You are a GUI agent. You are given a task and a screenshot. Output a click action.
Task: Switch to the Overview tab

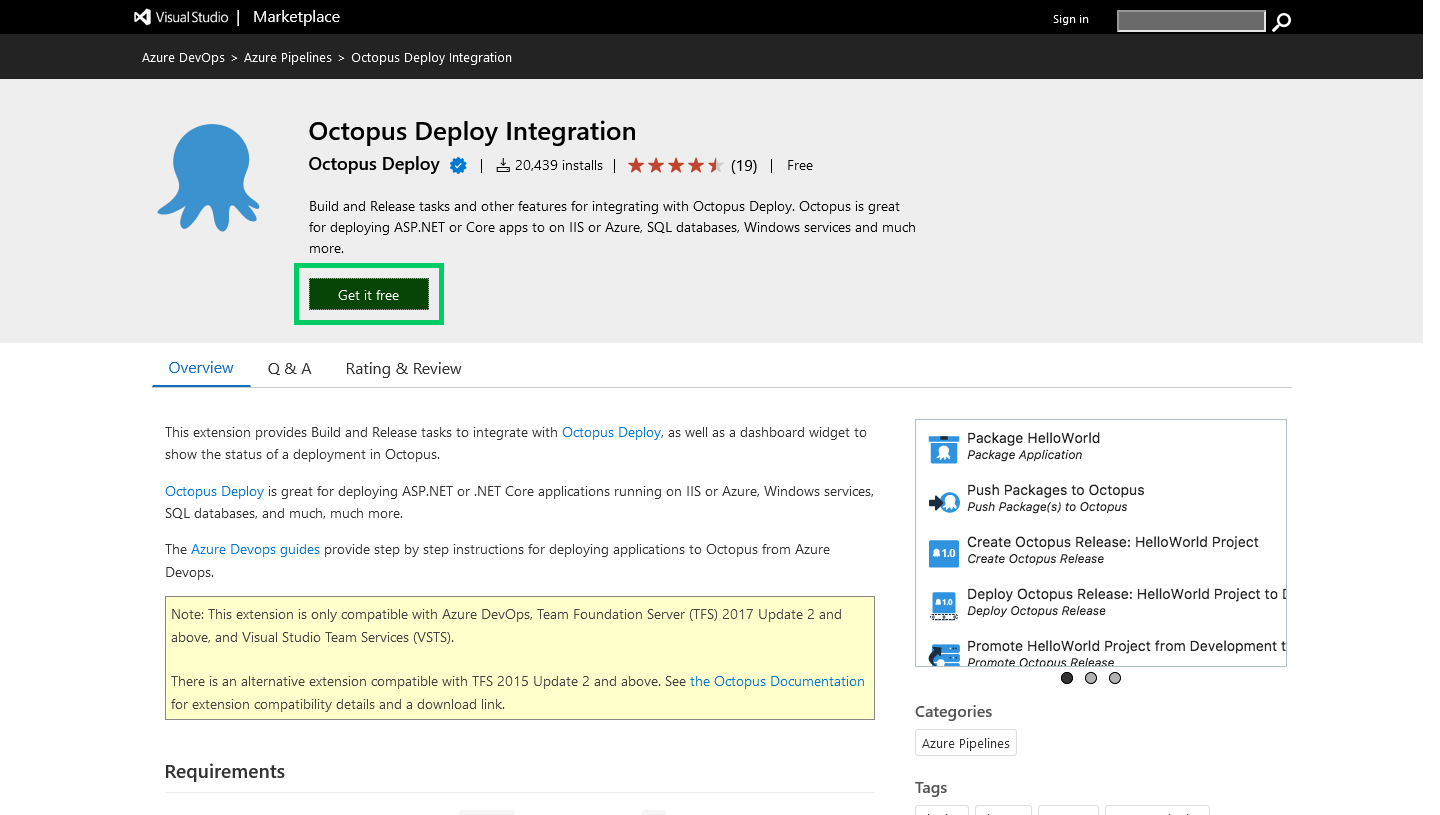click(201, 368)
